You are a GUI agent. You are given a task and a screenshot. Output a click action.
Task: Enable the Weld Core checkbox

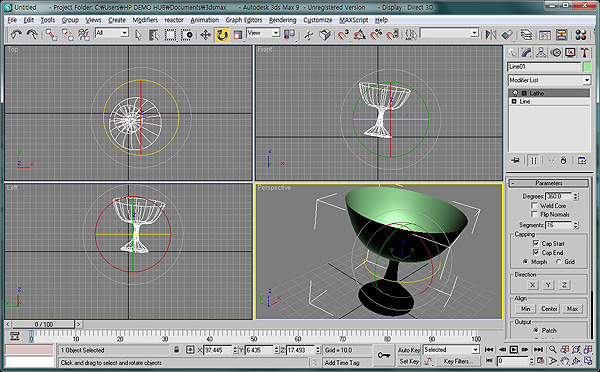click(534, 206)
